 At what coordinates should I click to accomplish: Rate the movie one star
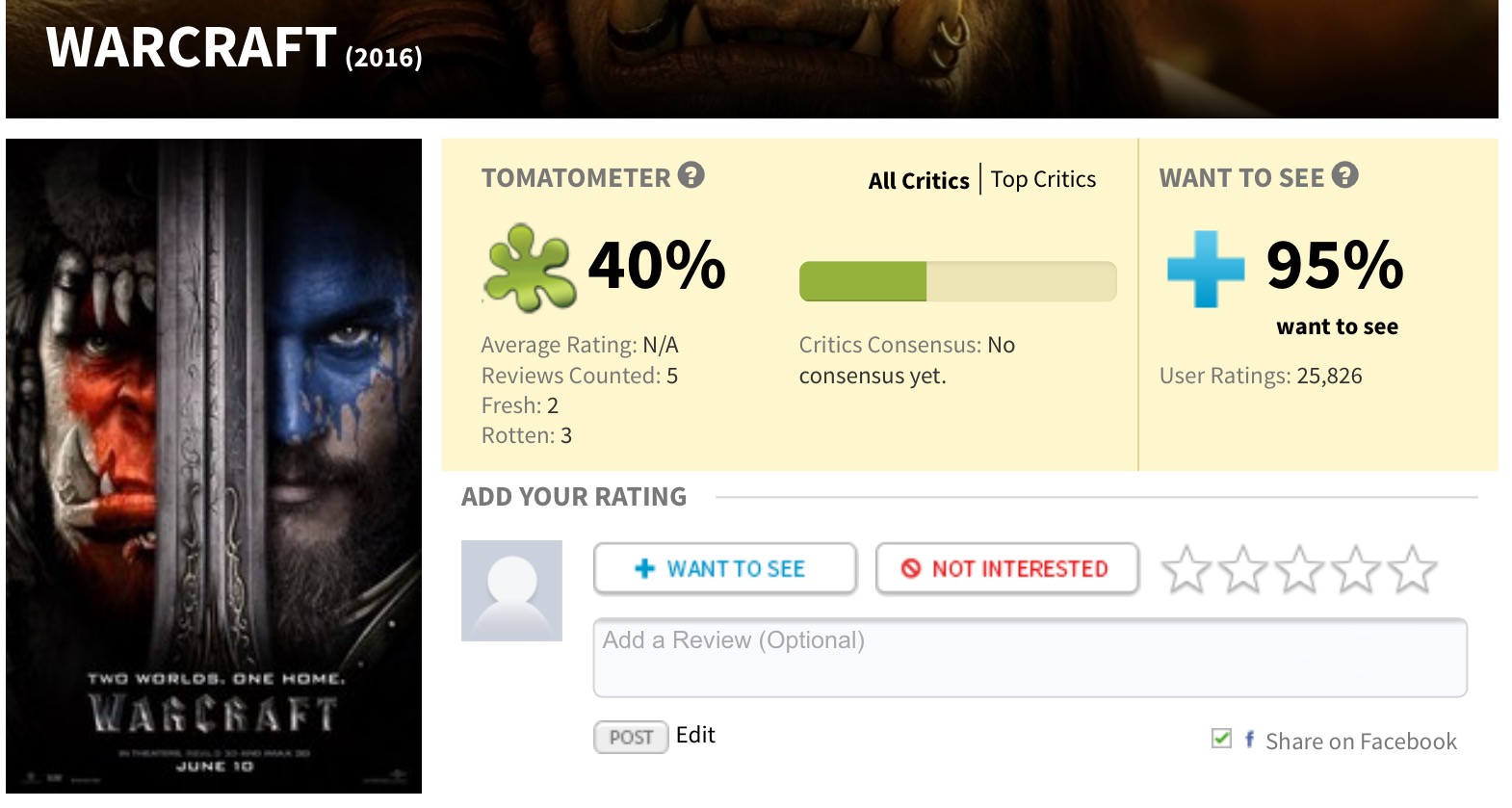tap(1186, 569)
